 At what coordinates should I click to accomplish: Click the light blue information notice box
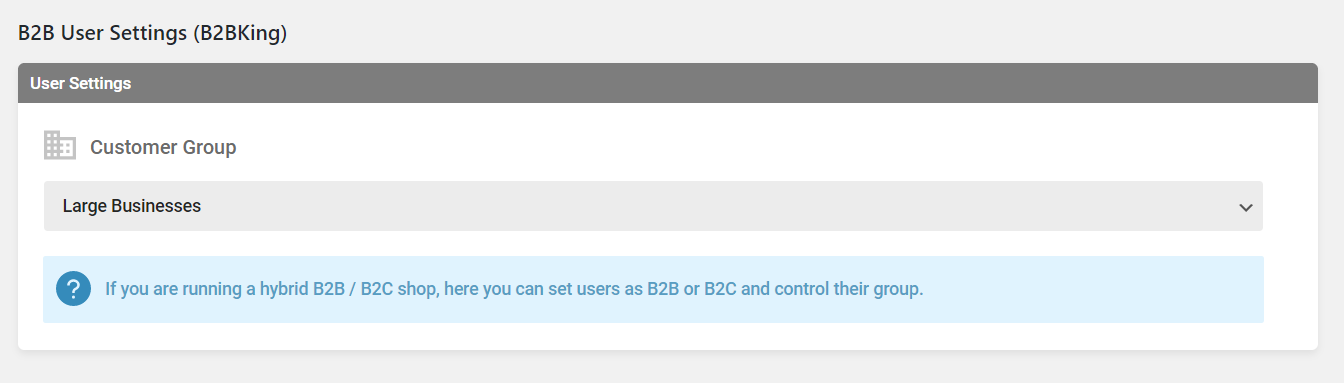coord(653,289)
